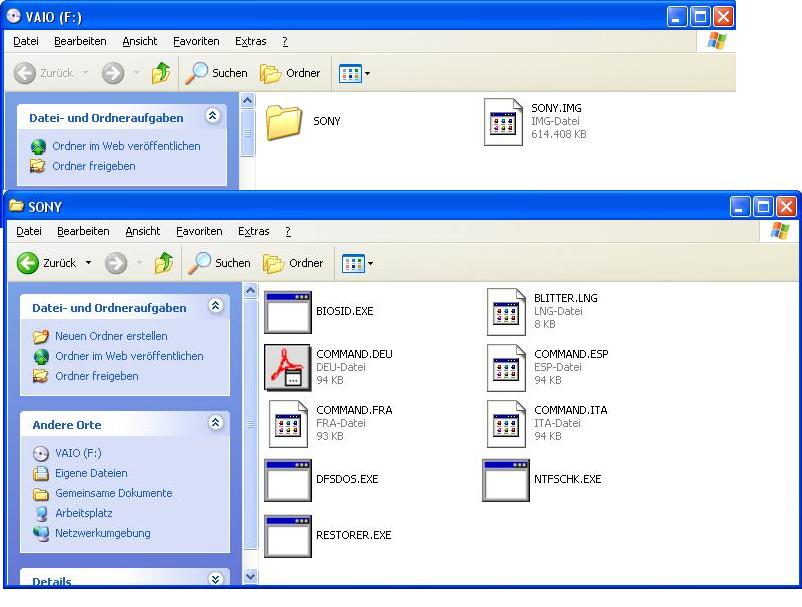Open the SONY folder icon in VAIO window
Image resolution: width=802 pixels, height=607 pixels.
284,122
